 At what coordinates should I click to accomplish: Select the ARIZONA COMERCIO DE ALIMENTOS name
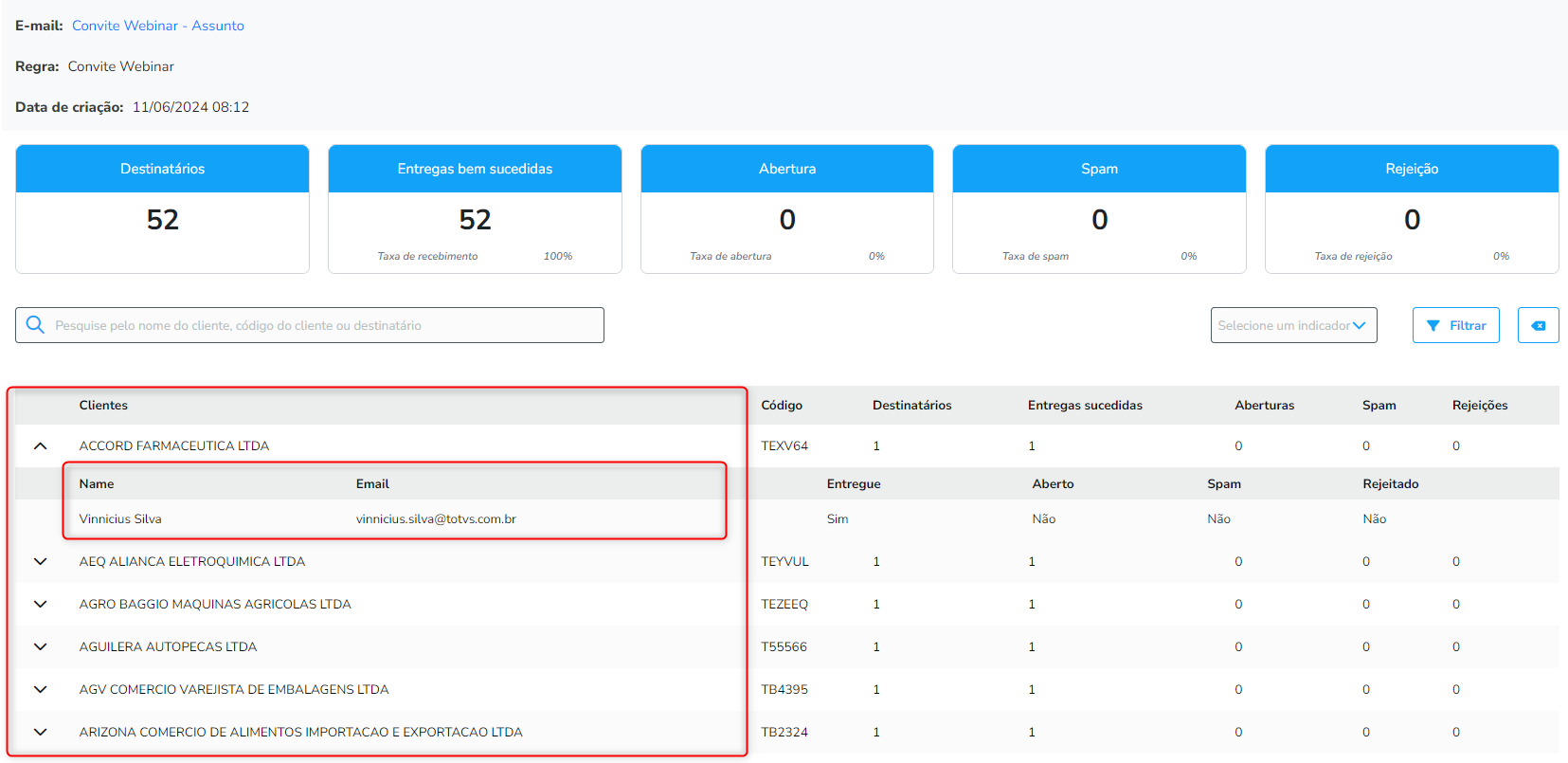coord(300,732)
